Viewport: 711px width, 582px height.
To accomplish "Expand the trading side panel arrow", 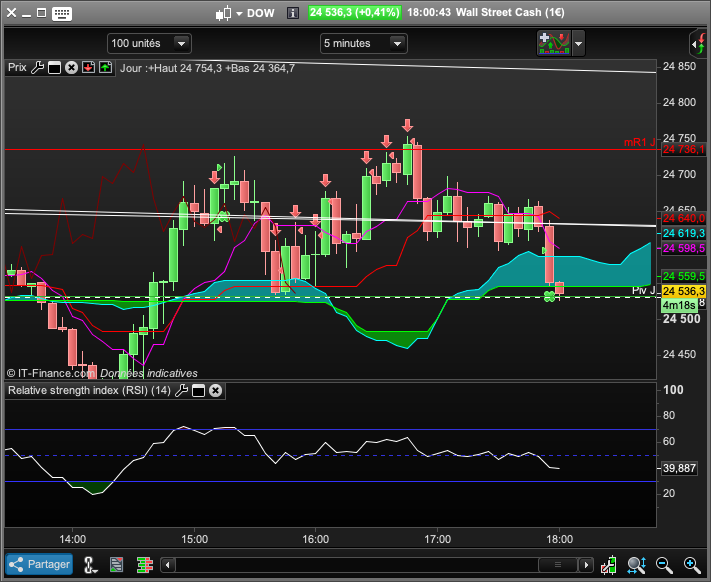I will pyautogui.click(x=700, y=44).
